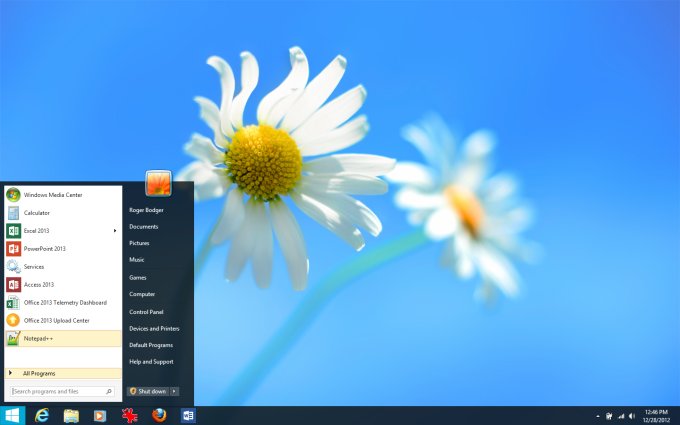680x425 pixels.
Task: Expand All Programs list
Action: [x=63, y=373]
